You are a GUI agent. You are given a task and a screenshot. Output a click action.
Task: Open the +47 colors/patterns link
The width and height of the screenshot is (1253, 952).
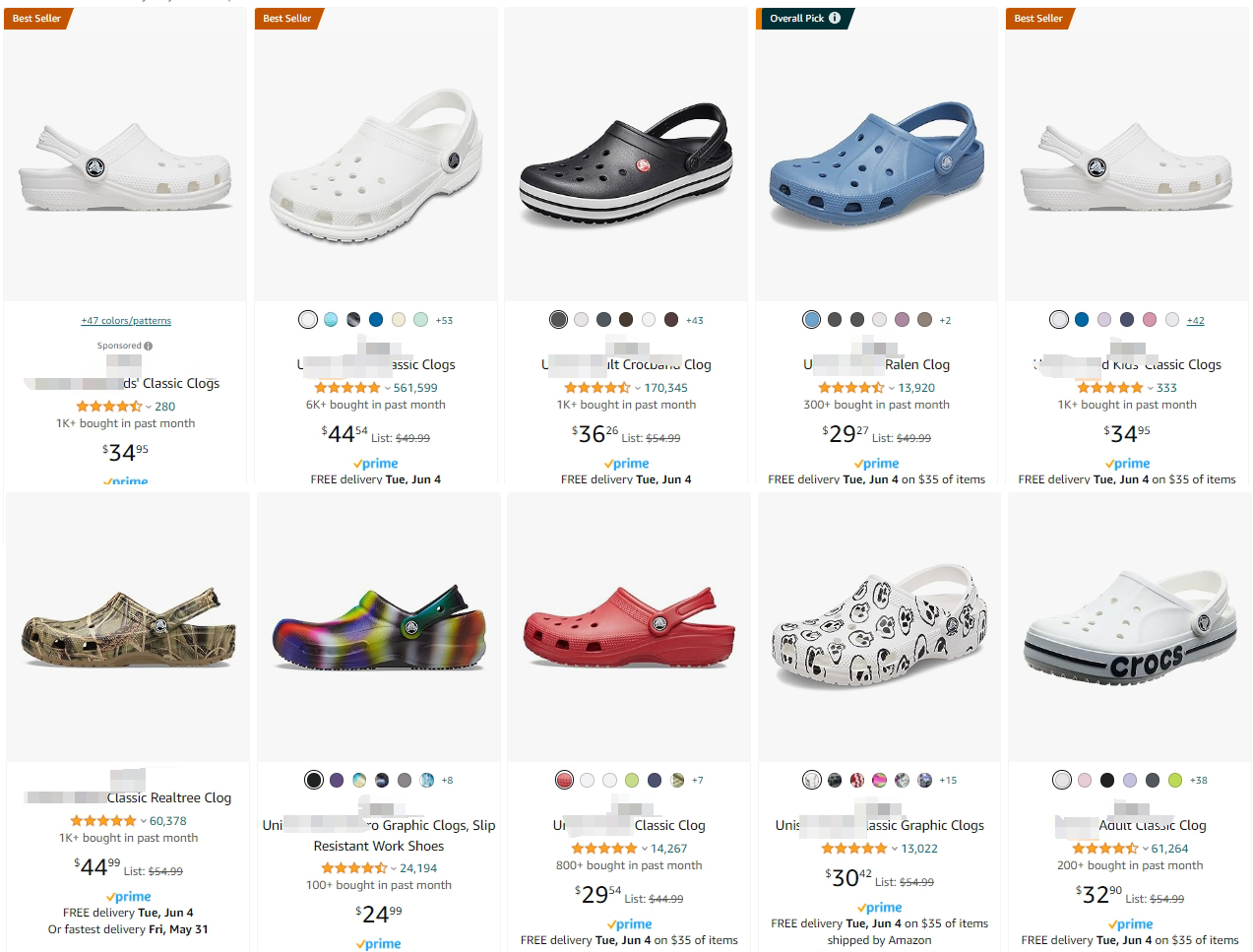(x=126, y=321)
